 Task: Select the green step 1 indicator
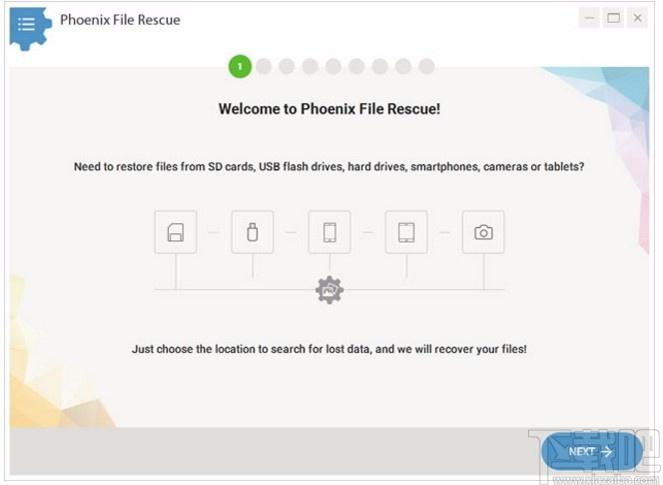tap(240, 67)
